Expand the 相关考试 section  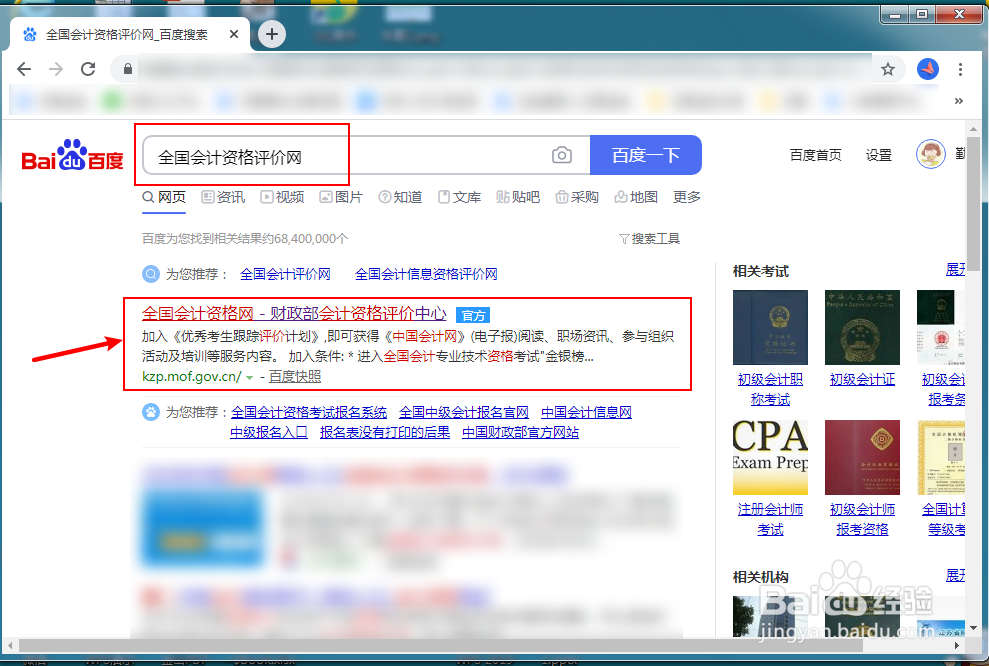(955, 271)
